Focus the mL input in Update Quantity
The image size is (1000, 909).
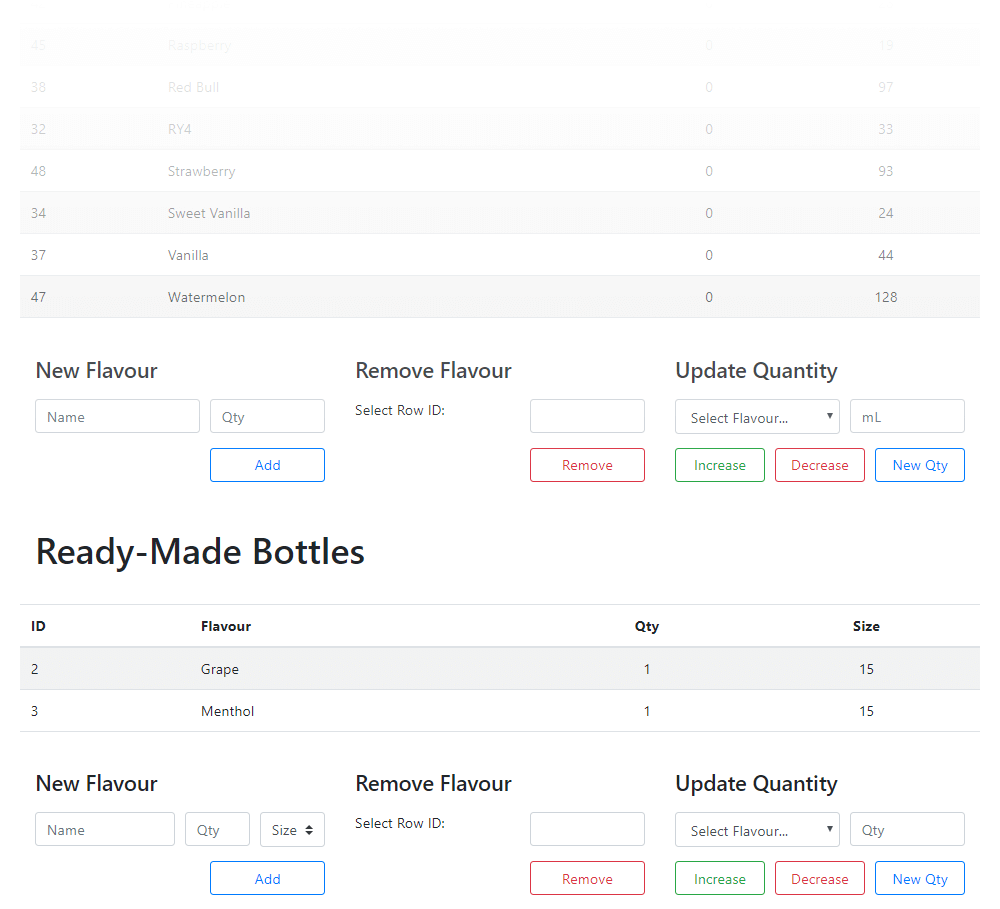coord(907,416)
